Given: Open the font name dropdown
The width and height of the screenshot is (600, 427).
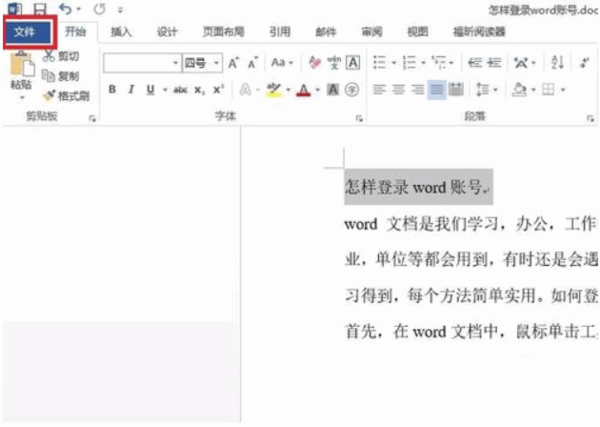Looking at the screenshot, I should pos(175,63).
